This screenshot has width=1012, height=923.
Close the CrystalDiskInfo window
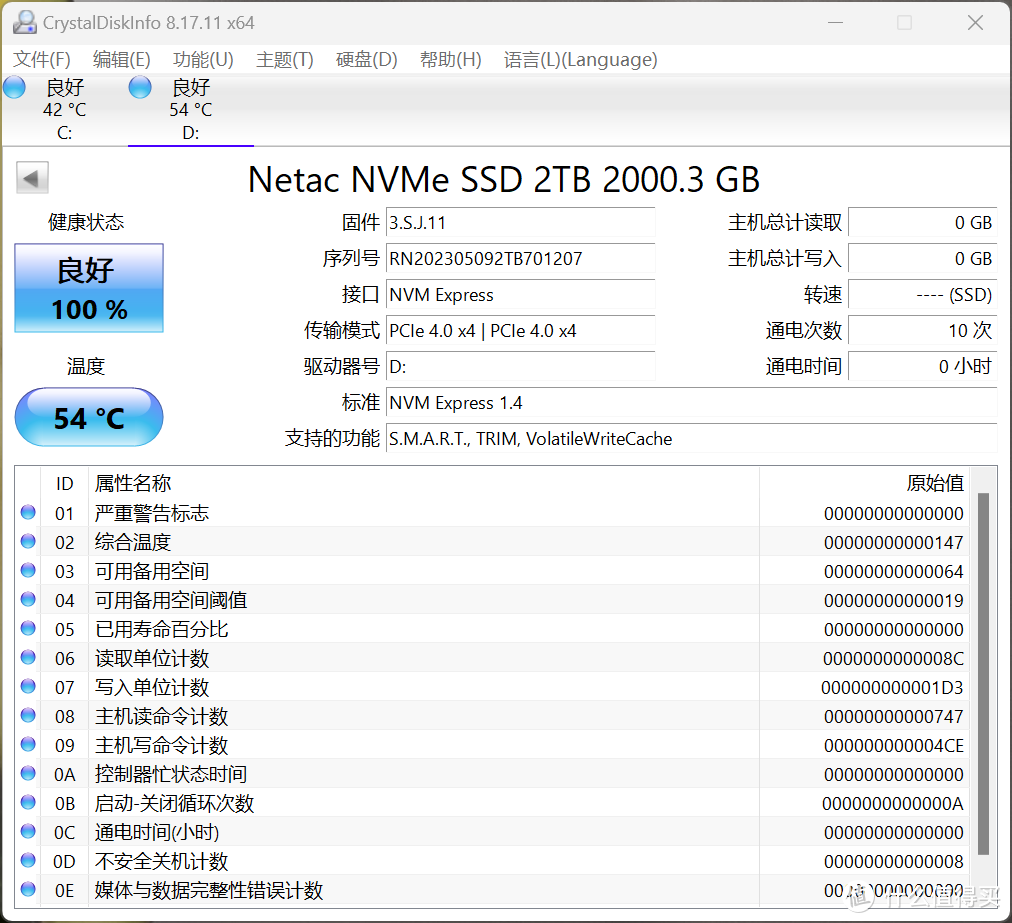point(975,23)
